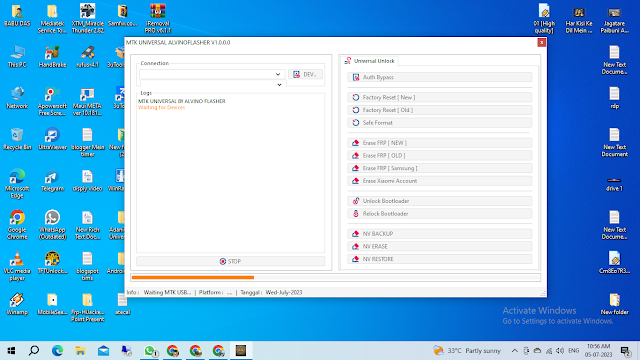640x360 pixels.
Task: Click Erase FRP [ OLD ]
Action: click(x=440, y=156)
